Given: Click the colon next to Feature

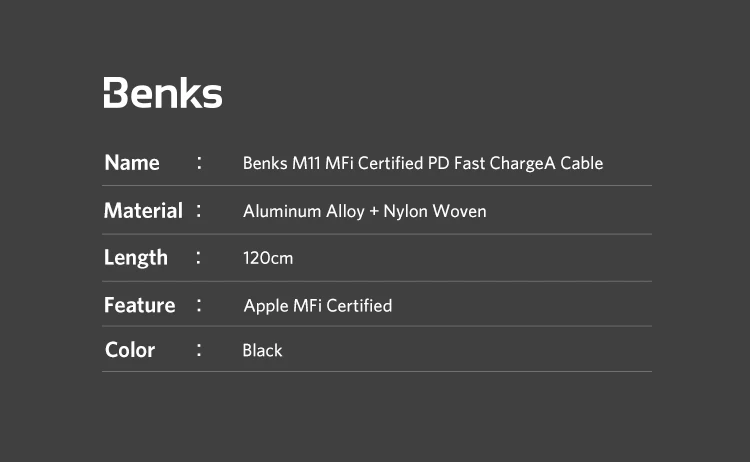Looking at the screenshot, I should click(200, 305).
